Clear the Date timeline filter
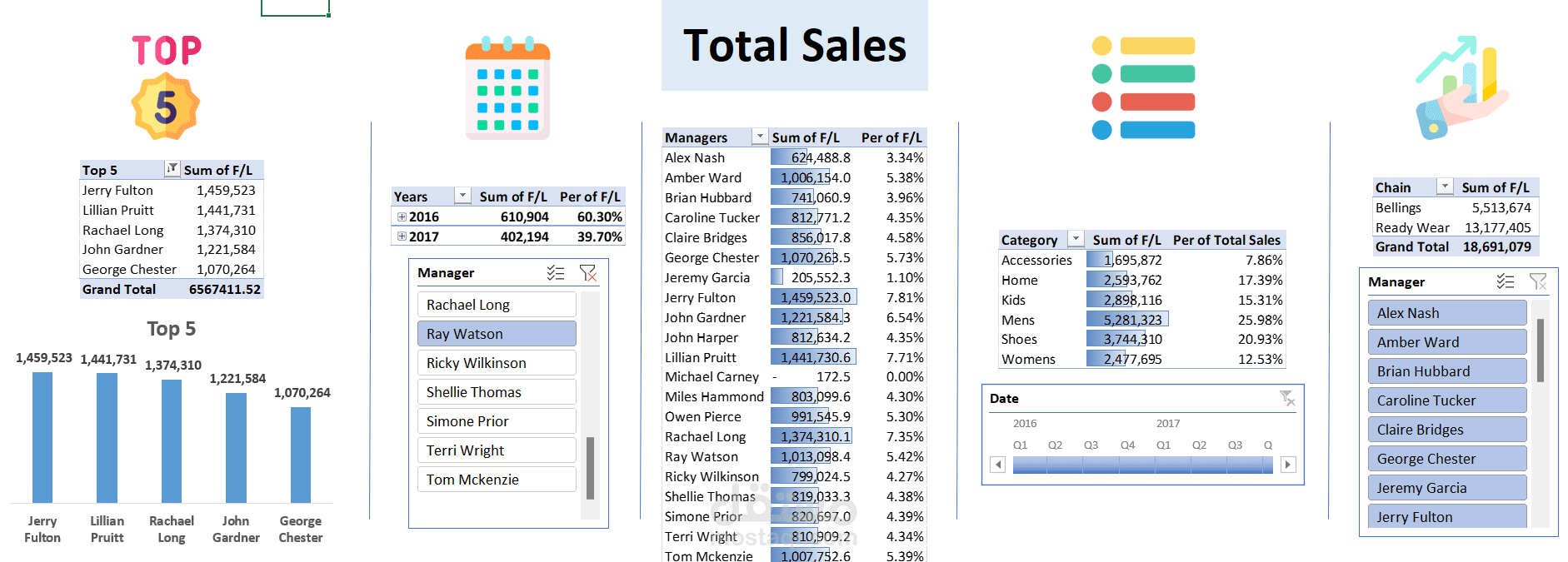Screen dimensions: 1568x562 [1287, 399]
